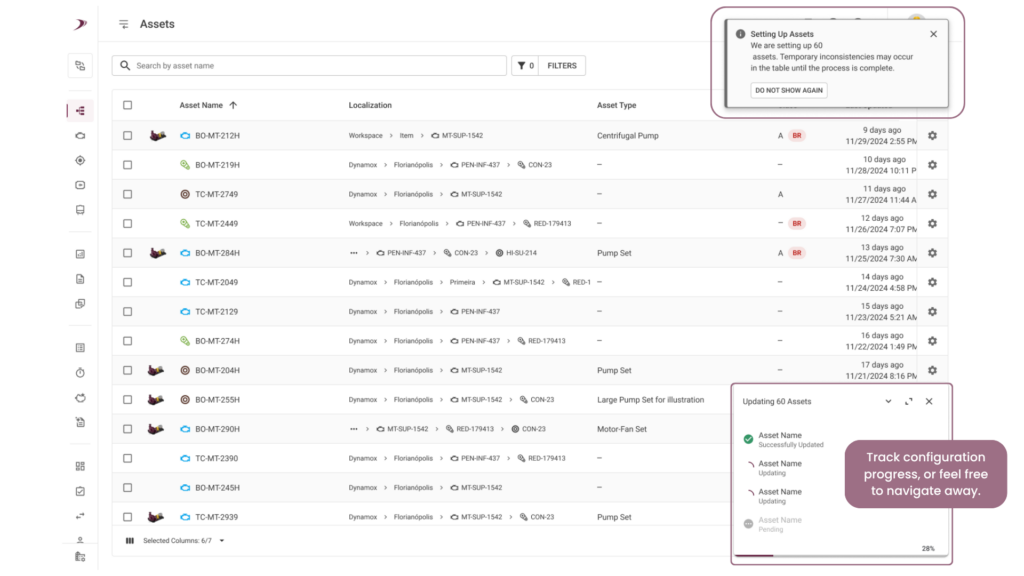Click the hamburger menu icon beside Assets

click(x=123, y=24)
